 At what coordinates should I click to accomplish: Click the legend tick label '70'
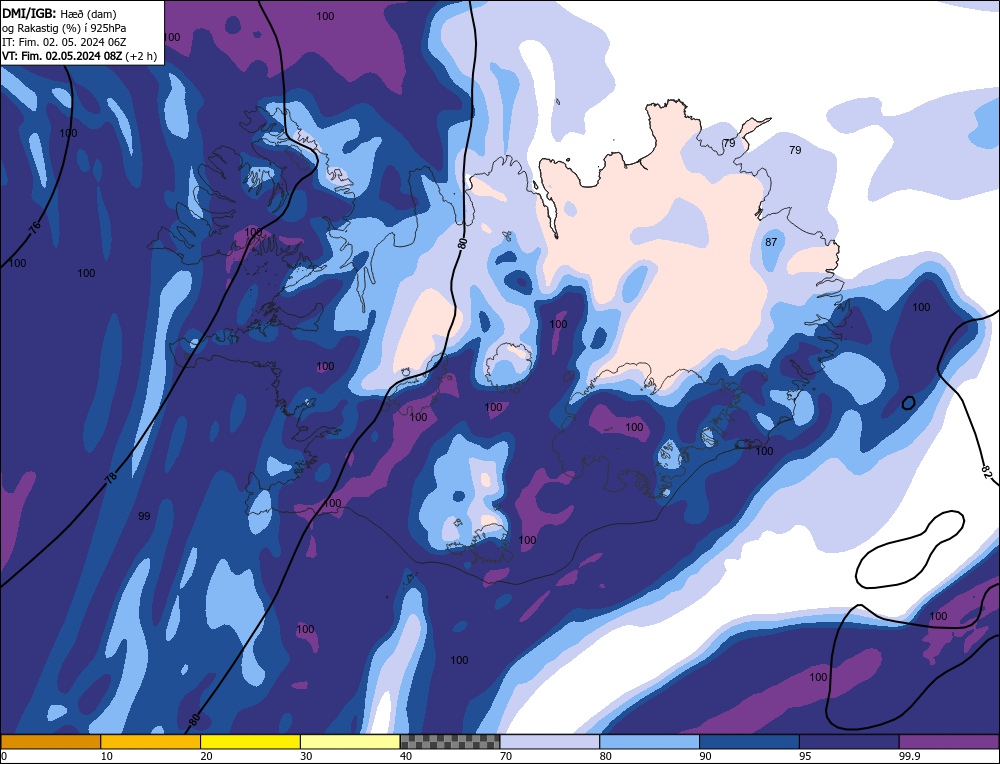(x=506, y=757)
